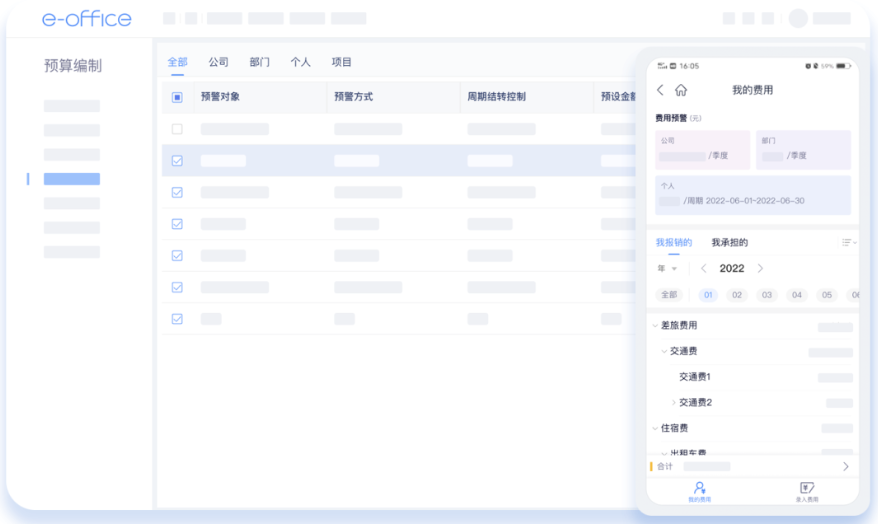Select the 交通费1 expense row
Viewport: 878px width, 525px height.
(753, 377)
